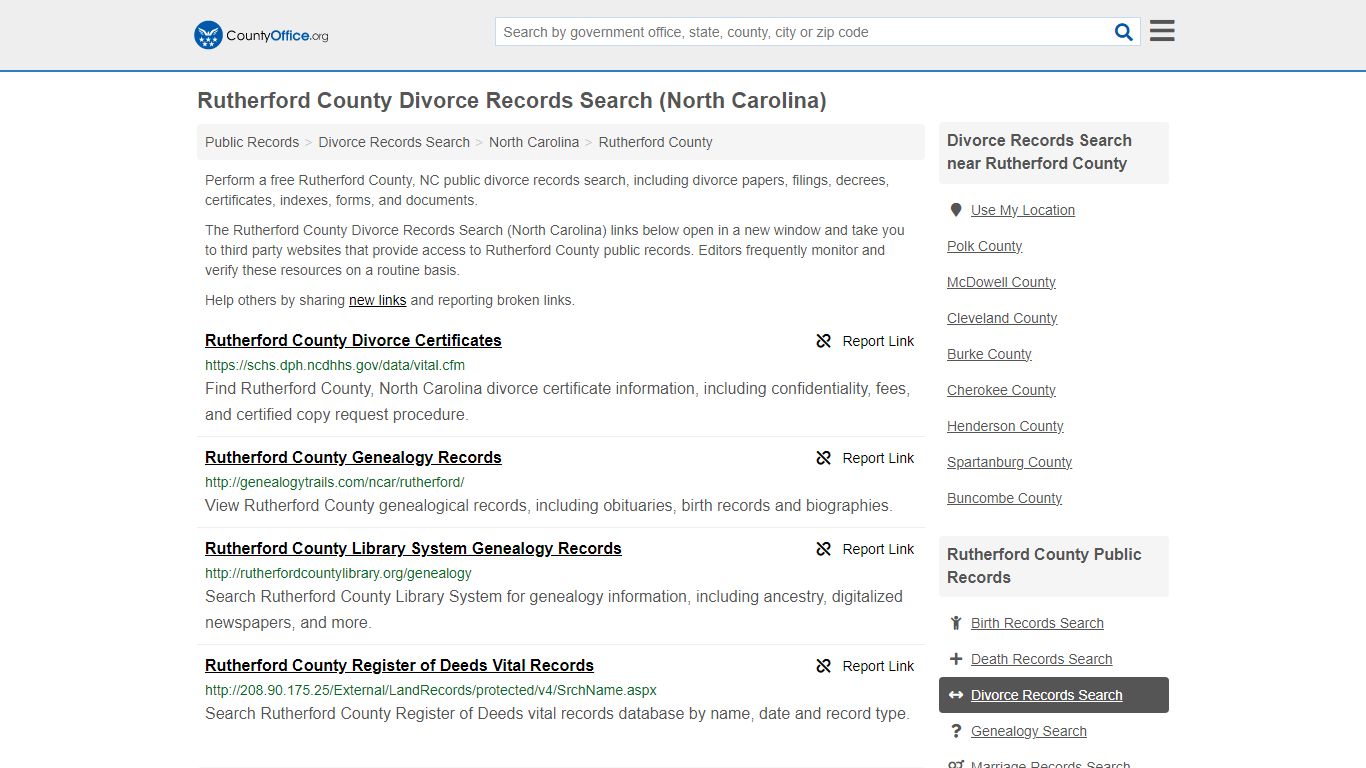Open Rutherford County Library System Genealogy Records
This screenshot has height=768, width=1366.
tap(413, 548)
